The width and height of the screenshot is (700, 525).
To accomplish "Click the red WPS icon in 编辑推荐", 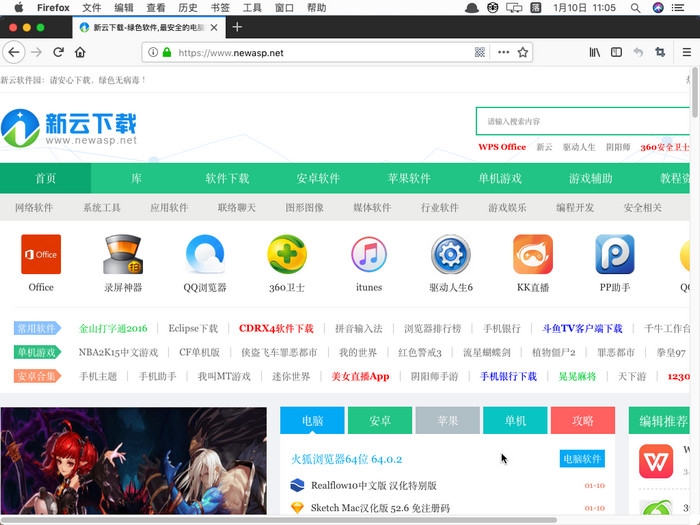I will click(x=655, y=461).
